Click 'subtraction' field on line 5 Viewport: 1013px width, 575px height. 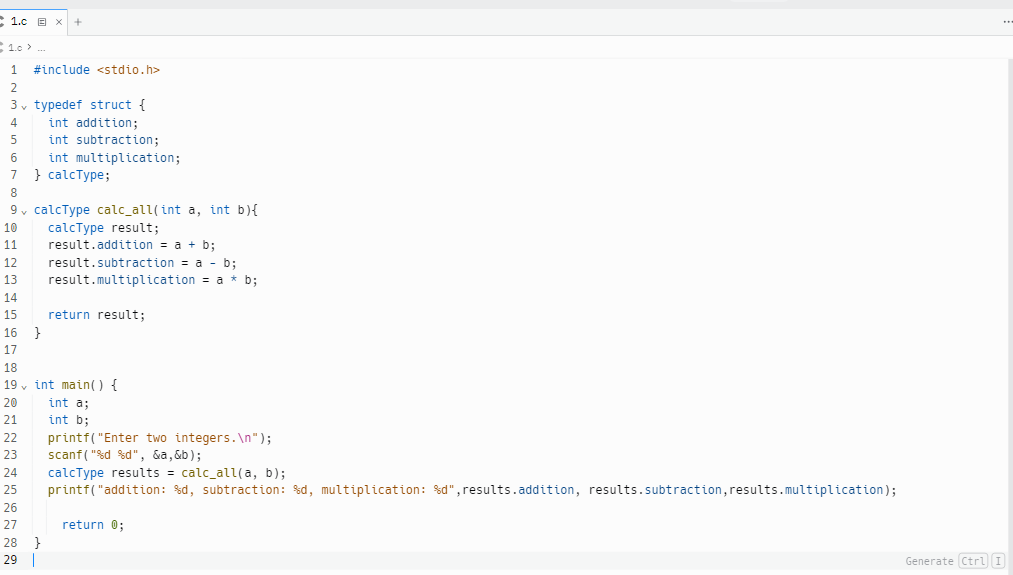(114, 140)
